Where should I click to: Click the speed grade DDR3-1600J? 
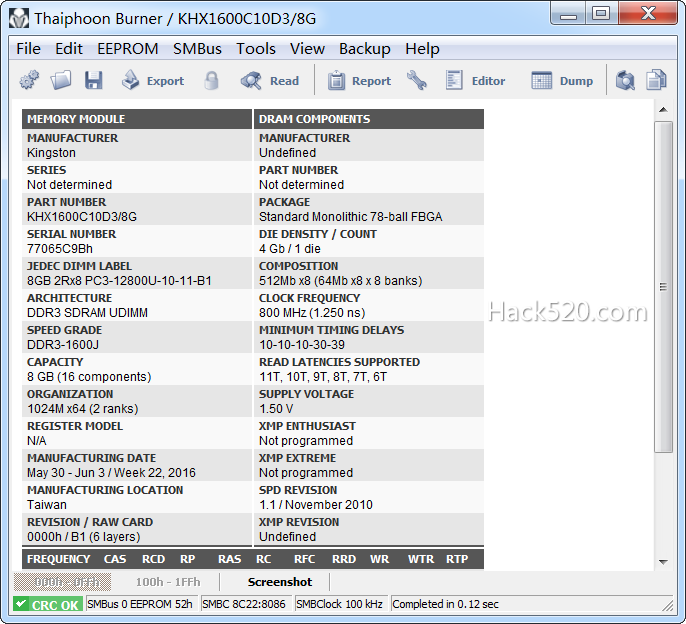tap(63, 344)
